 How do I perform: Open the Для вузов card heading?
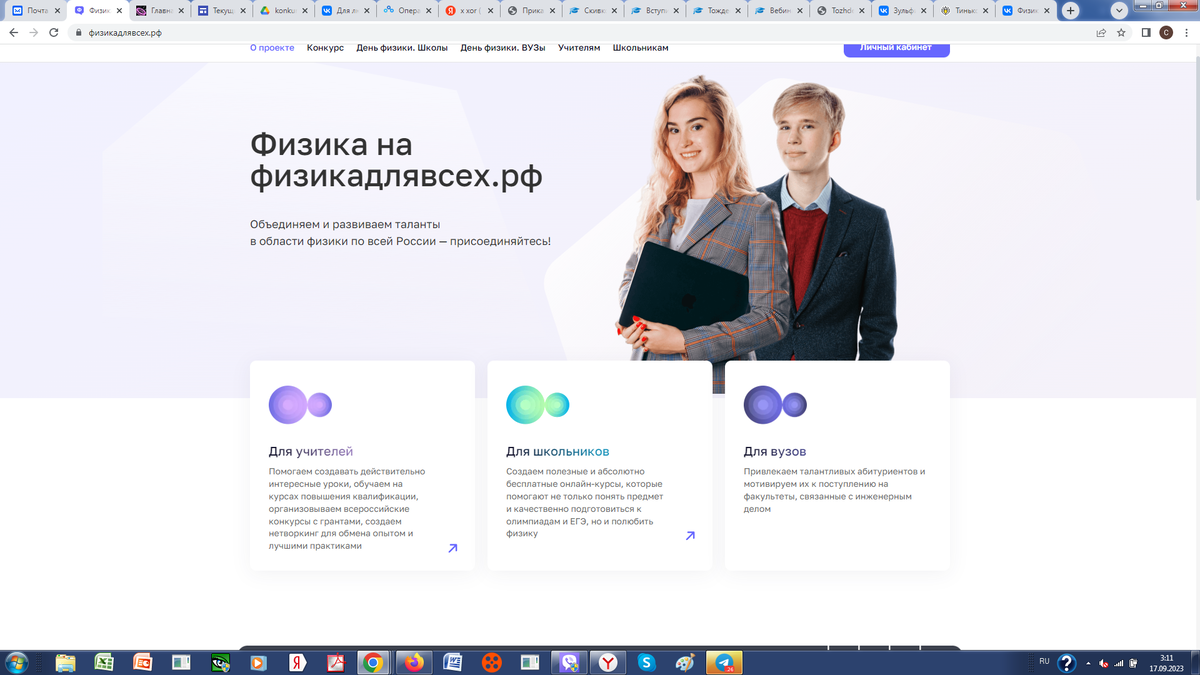[x=775, y=452]
